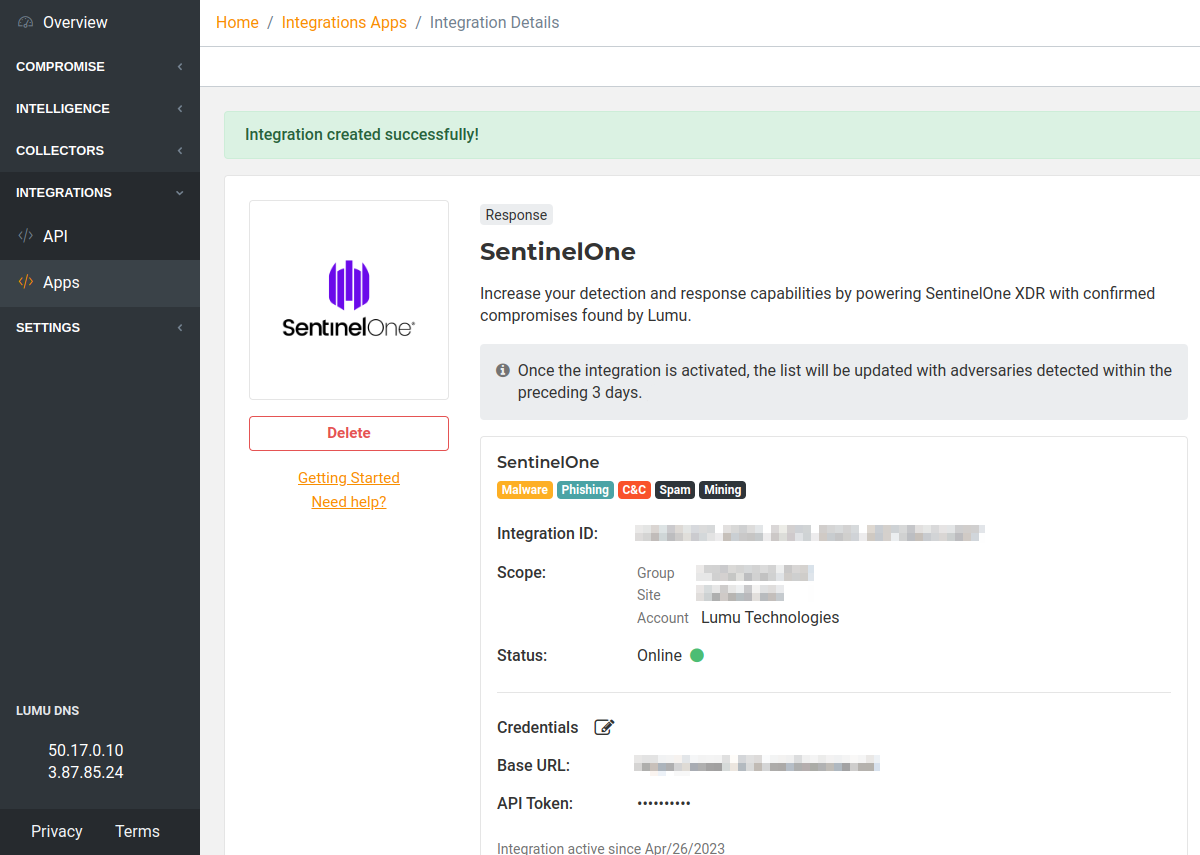Screen dimensions: 1200x855
Task: Click the API code icon in sidebar
Action: click(x=26, y=236)
